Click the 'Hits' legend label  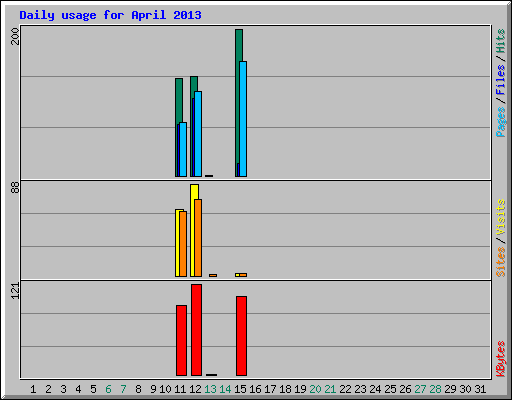[501, 41]
